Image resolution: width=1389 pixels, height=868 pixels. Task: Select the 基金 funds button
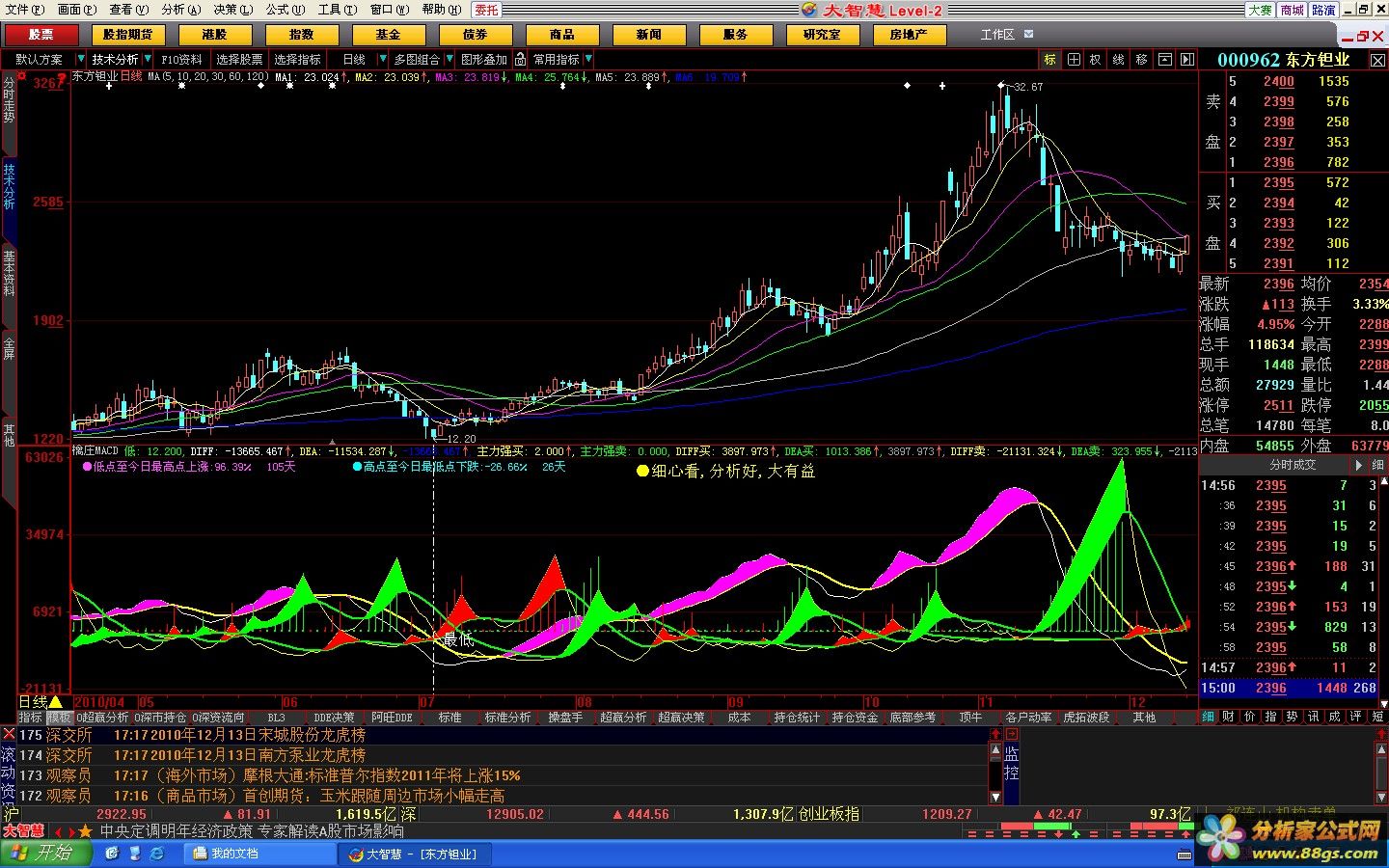[389, 35]
